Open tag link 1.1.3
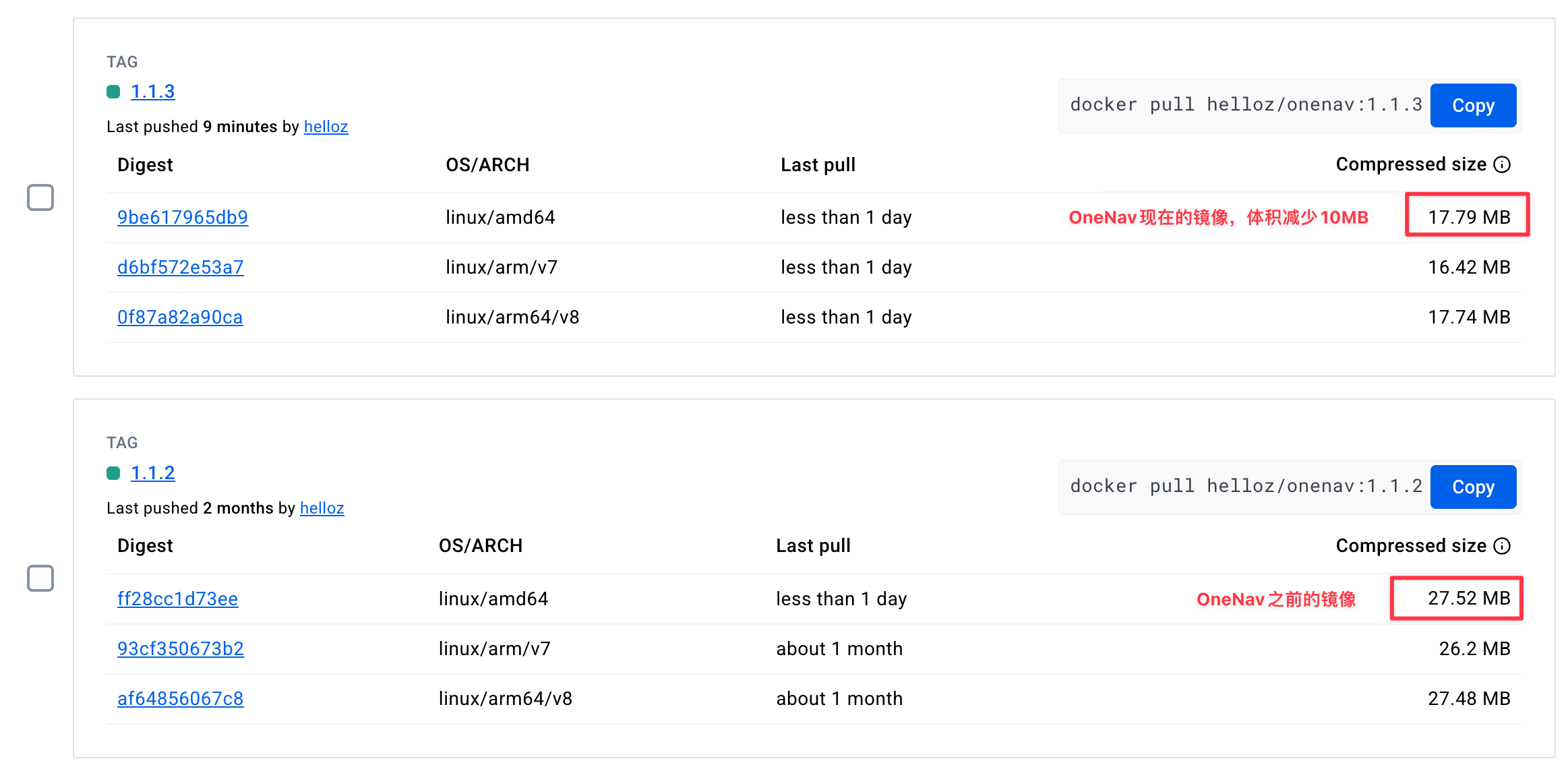 click(x=153, y=92)
